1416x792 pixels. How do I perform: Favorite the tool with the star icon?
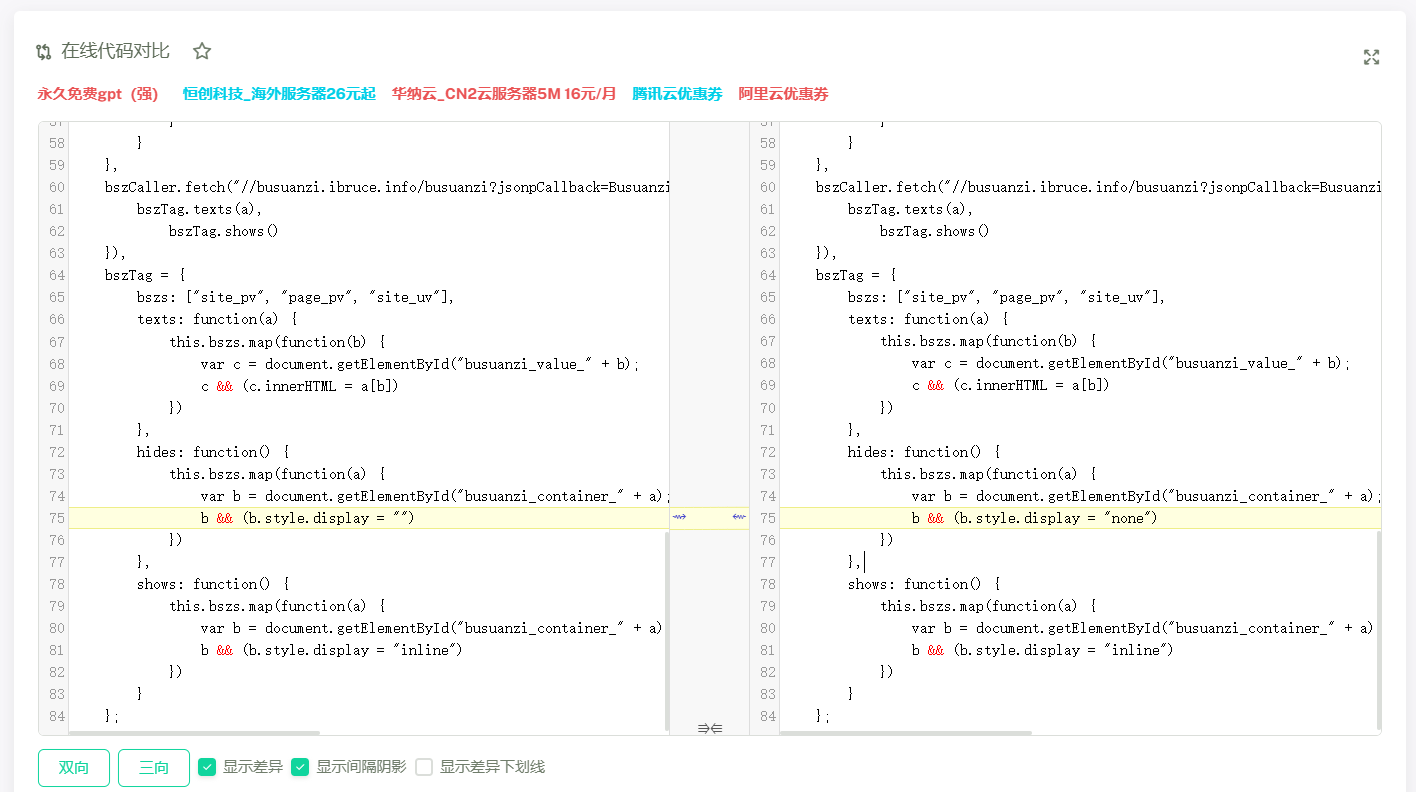tap(202, 51)
